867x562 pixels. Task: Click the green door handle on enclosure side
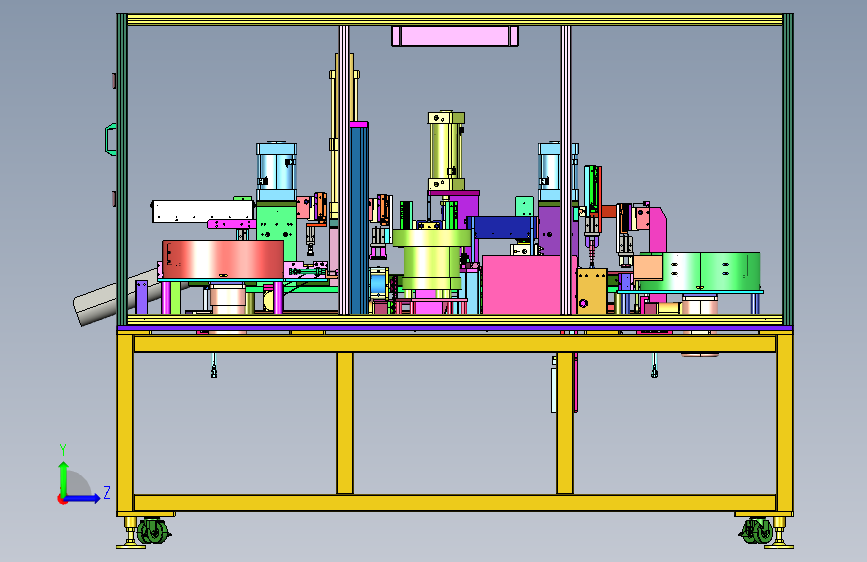coord(111,139)
